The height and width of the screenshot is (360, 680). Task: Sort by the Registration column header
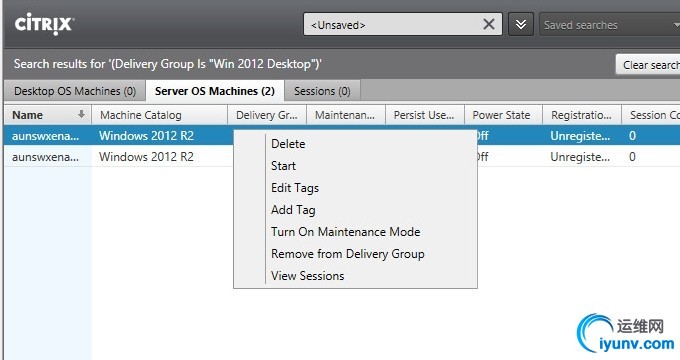[582, 115]
